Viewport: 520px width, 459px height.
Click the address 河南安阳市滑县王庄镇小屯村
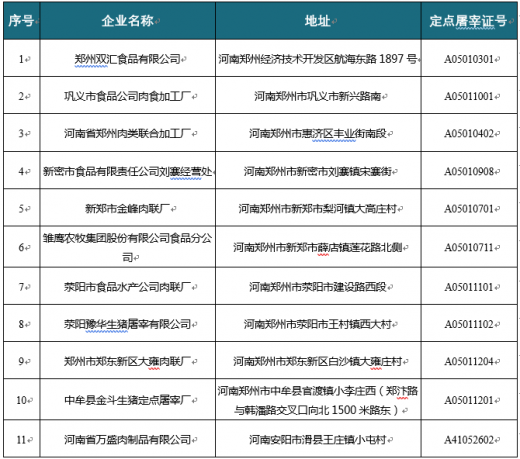[318, 439]
